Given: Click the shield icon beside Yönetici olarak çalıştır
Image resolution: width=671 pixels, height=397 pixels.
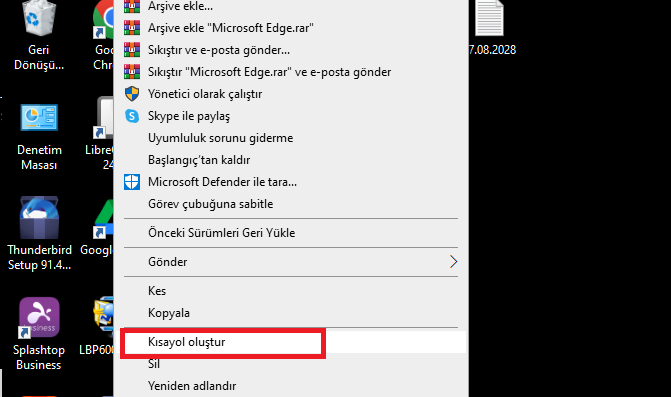Looking at the screenshot, I should (x=132, y=94).
